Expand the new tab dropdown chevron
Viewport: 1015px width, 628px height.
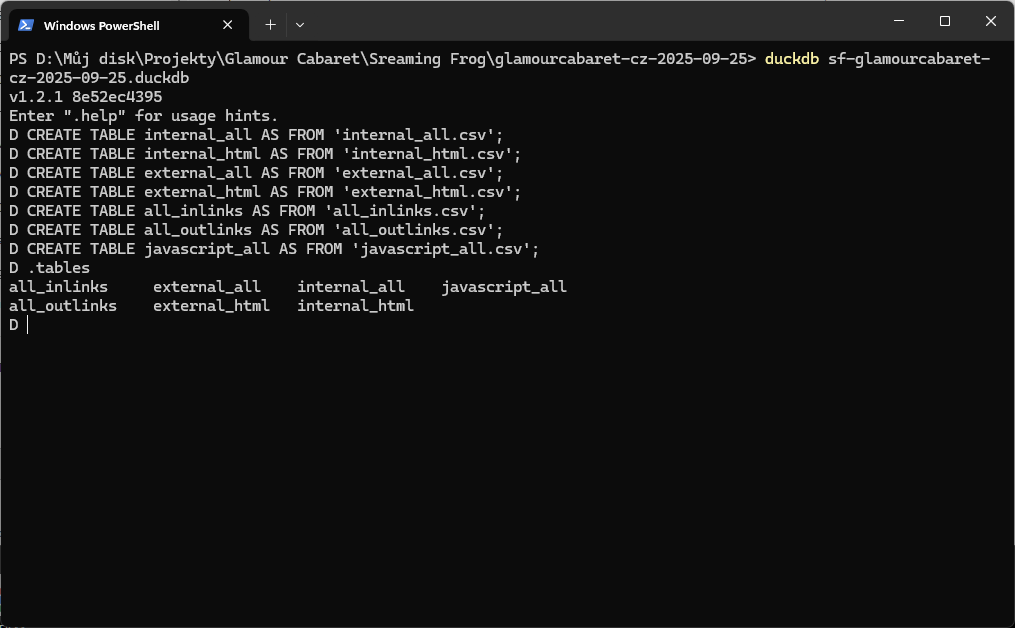(x=300, y=24)
